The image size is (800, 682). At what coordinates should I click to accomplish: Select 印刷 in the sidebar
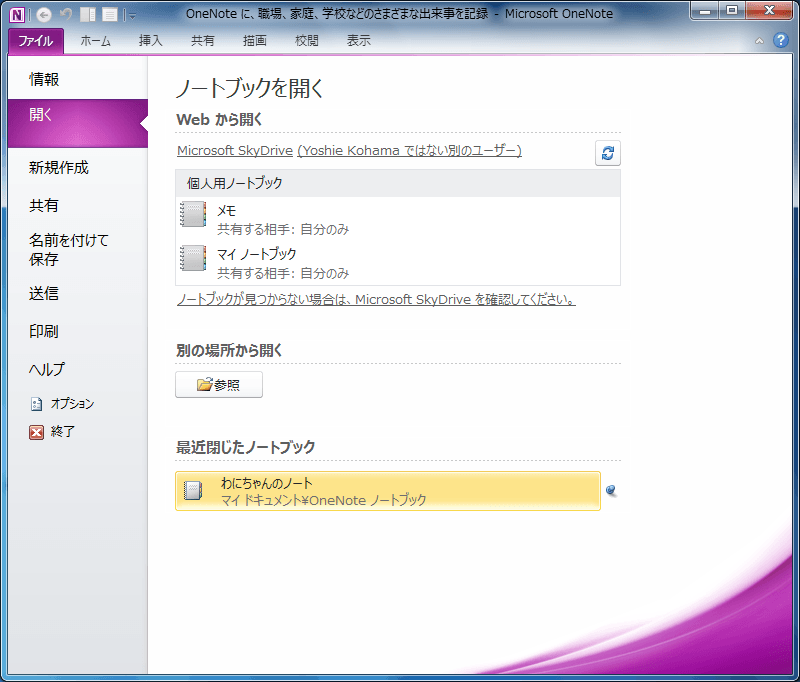pyautogui.click(x=78, y=331)
